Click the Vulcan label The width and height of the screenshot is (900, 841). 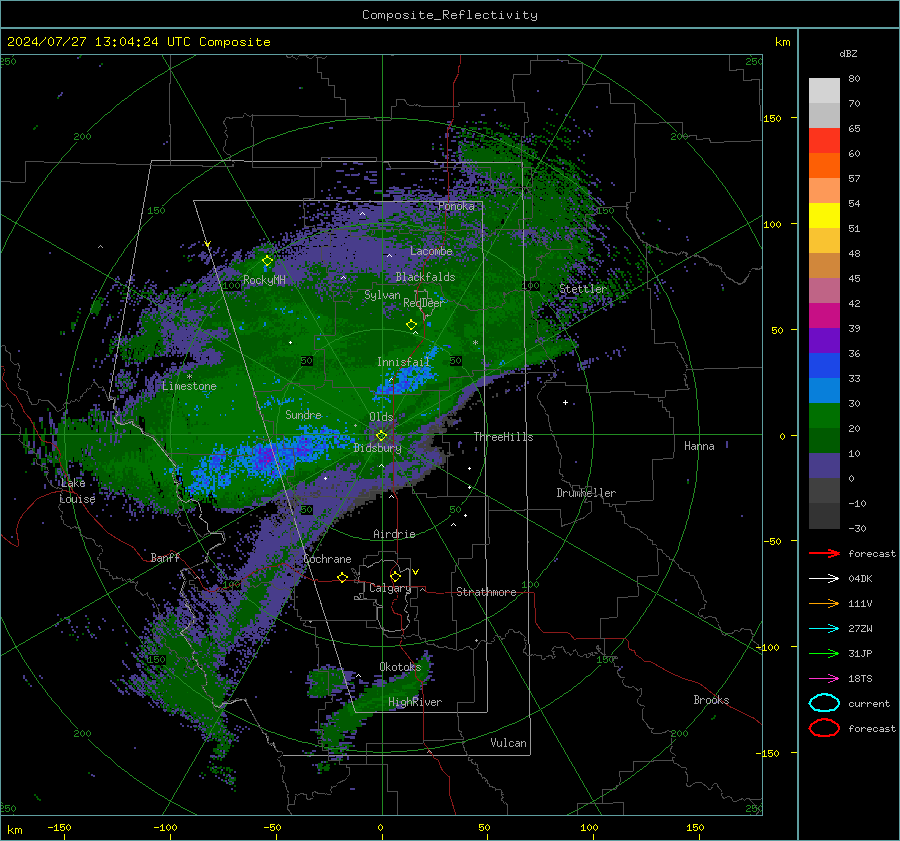(x=508, y=743)
